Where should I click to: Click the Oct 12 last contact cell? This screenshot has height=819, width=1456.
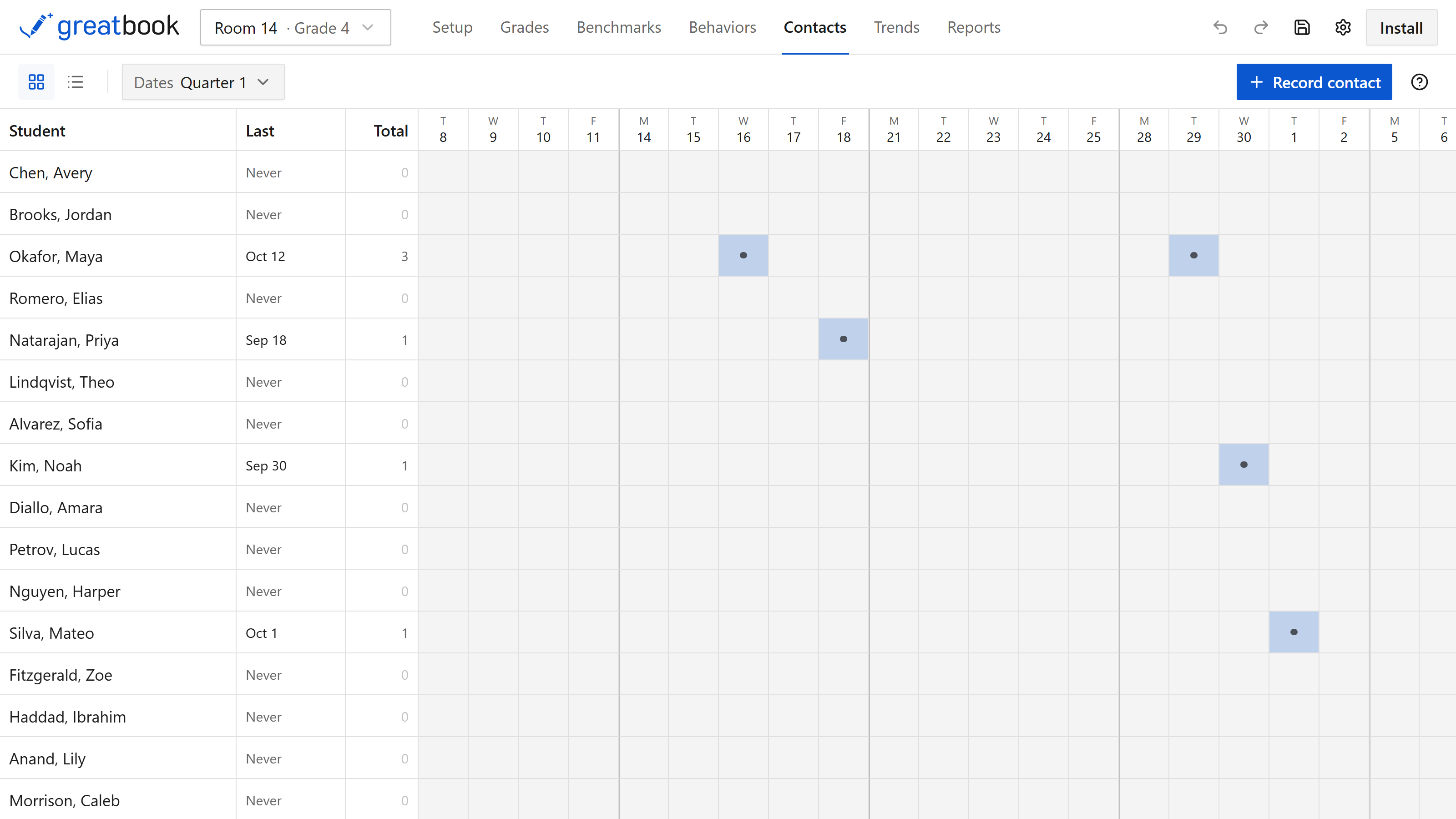[291, 256]
